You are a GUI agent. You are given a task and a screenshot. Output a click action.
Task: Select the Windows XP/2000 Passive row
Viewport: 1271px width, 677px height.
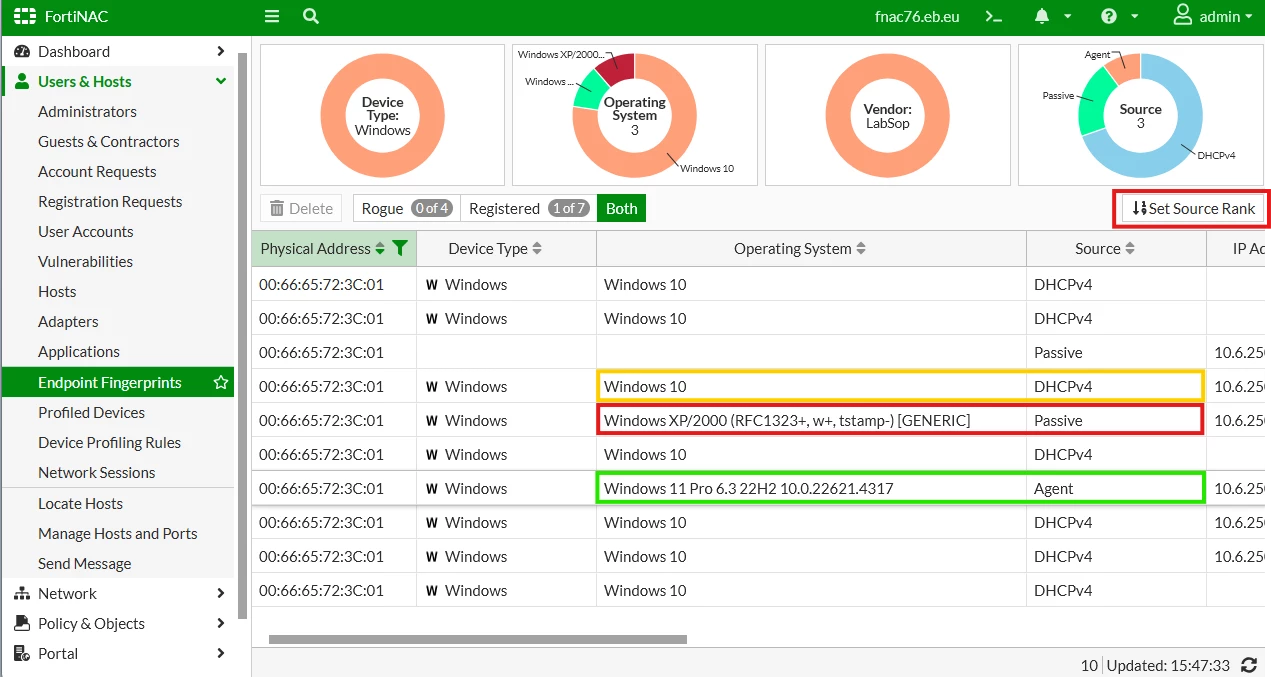[x=758, y=420]
